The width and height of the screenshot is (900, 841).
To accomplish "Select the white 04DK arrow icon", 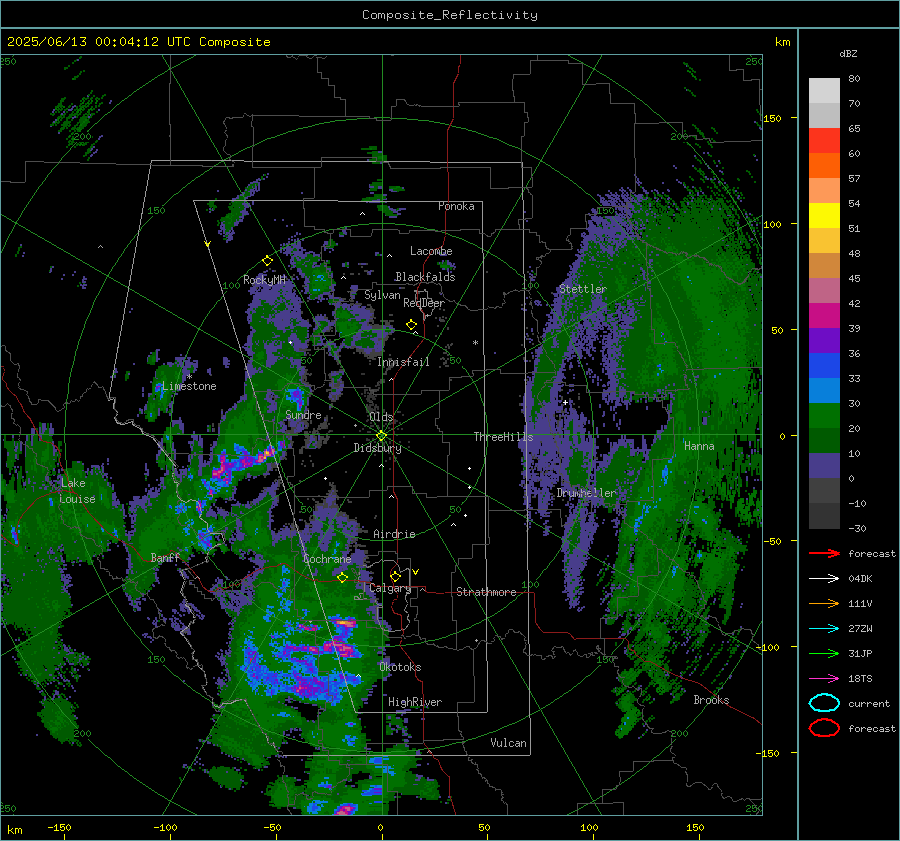I will coord(824,578).
